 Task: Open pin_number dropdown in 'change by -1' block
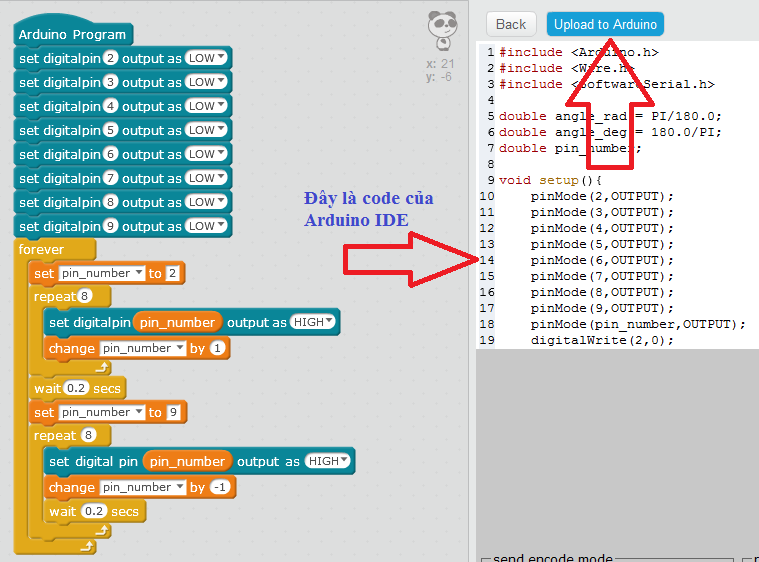click(143, 487)
